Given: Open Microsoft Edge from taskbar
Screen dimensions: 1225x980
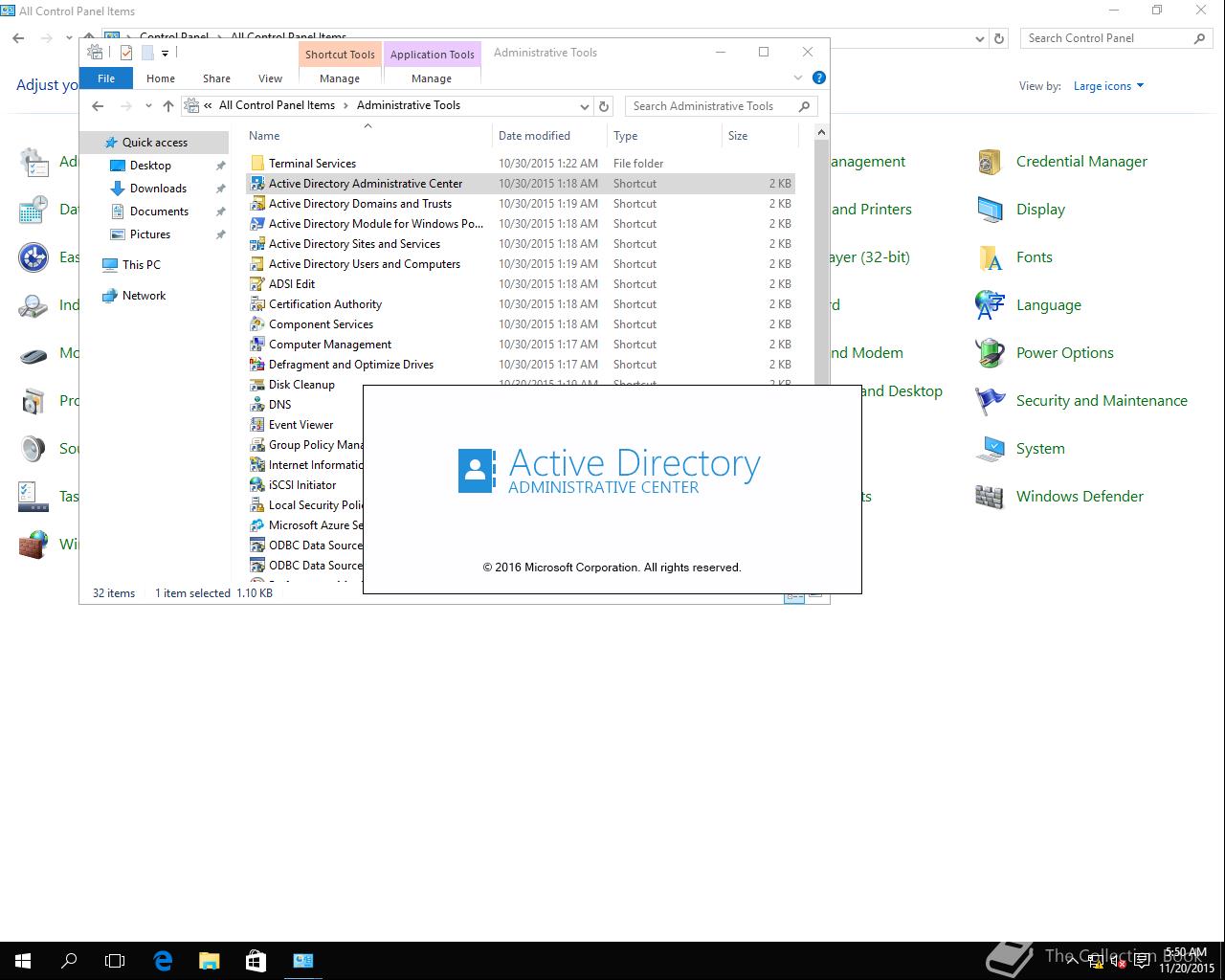Looking at the screenshot, I should pos(163,960).
